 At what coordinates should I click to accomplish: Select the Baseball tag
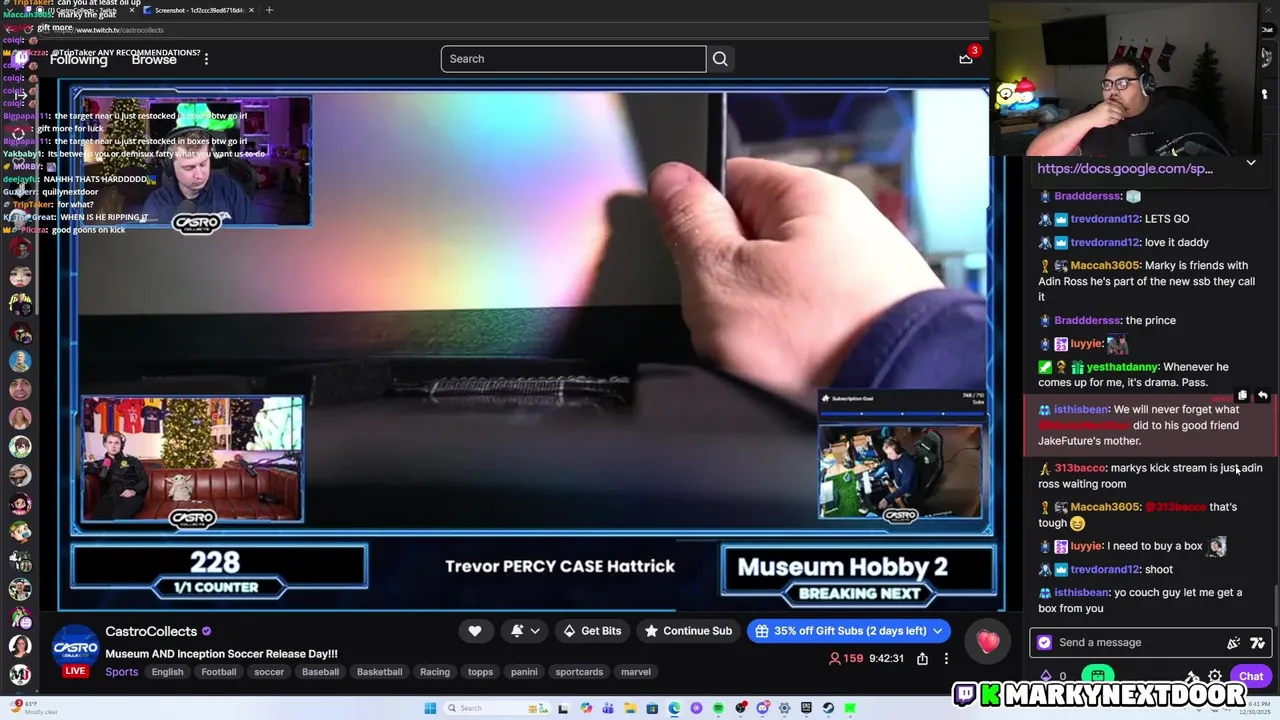pyautogui.click(x=321, y=672)
